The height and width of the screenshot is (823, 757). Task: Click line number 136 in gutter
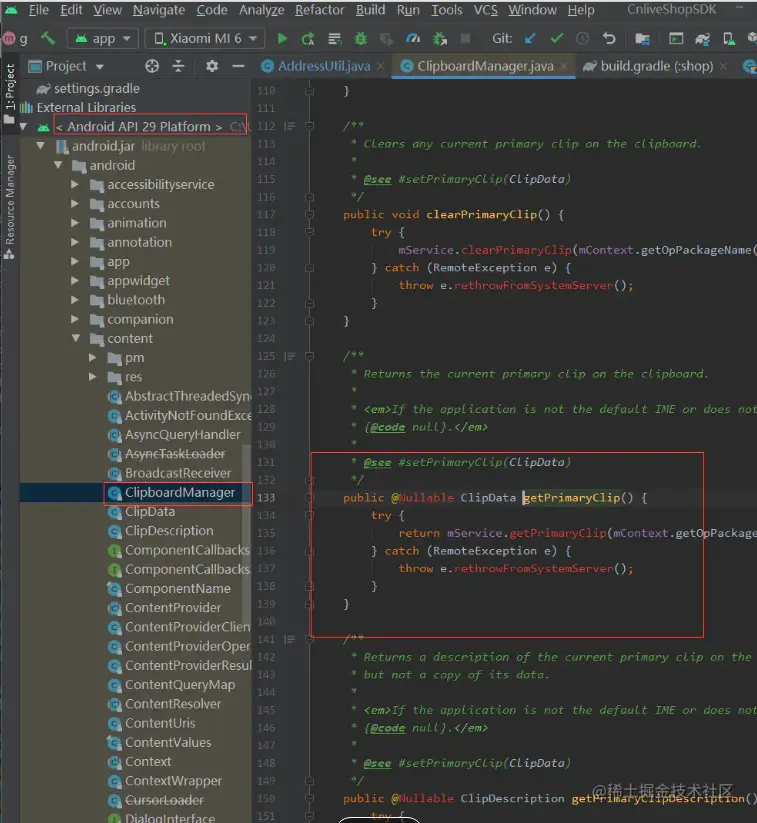pyautogui.click(x=266, y=551)
